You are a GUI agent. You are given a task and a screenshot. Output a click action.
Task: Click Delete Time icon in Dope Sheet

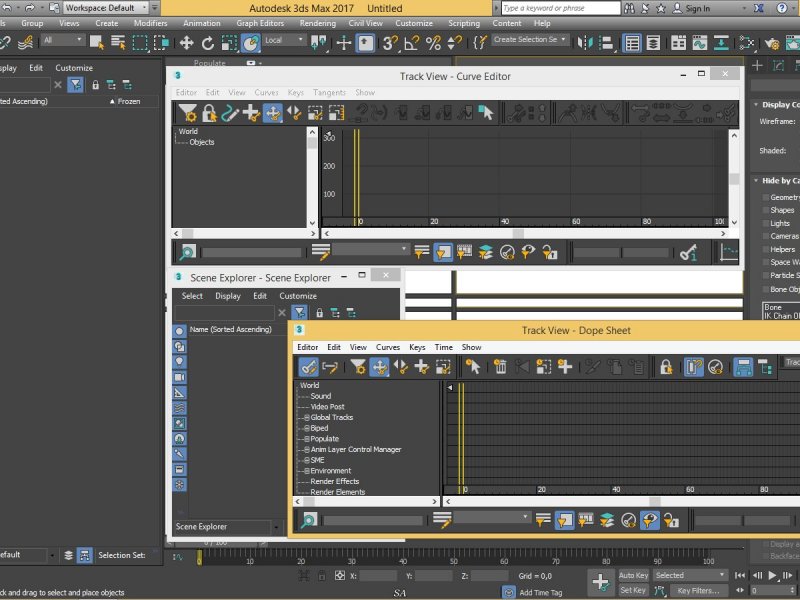click(x=501, y=367)
